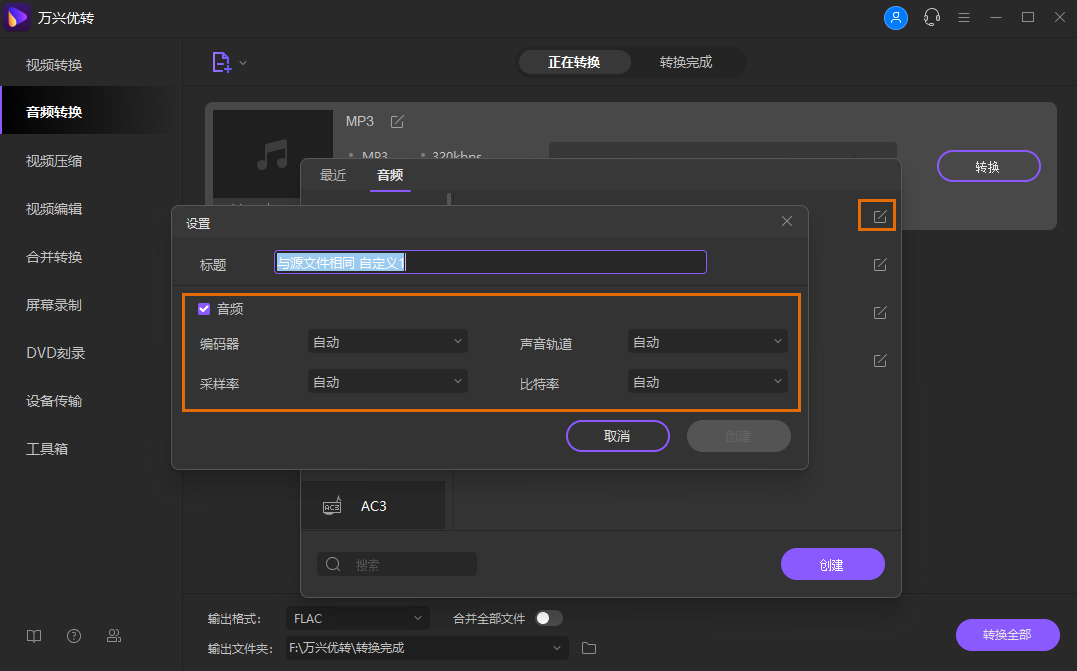1077x671 pixels.
Task: Click the highlighted orange settings edit icon
Action: tap(877, 214)
